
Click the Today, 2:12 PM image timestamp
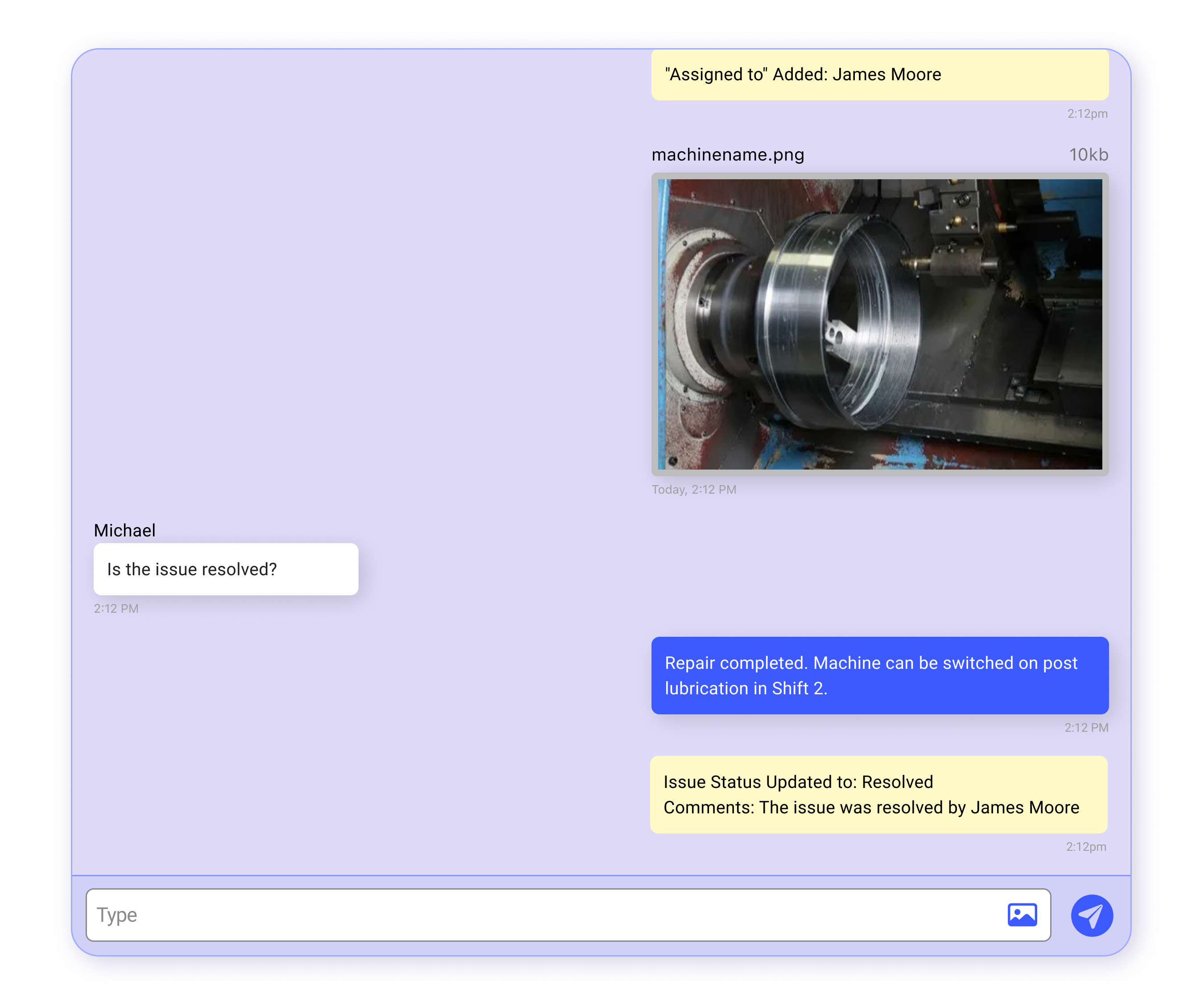[694, 490]
